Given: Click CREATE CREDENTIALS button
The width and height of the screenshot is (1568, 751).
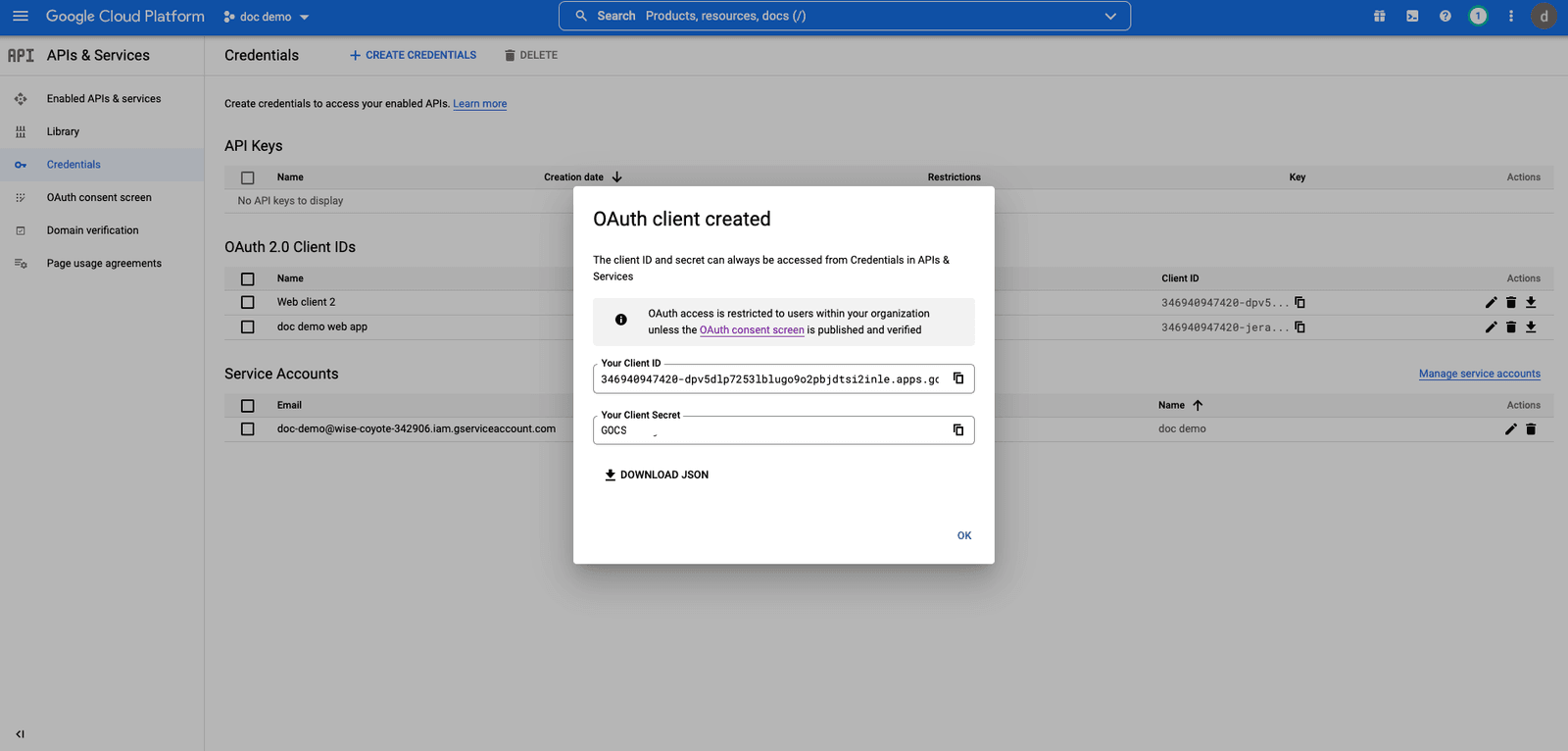Looking at the screenshot, I should (413, 55).
